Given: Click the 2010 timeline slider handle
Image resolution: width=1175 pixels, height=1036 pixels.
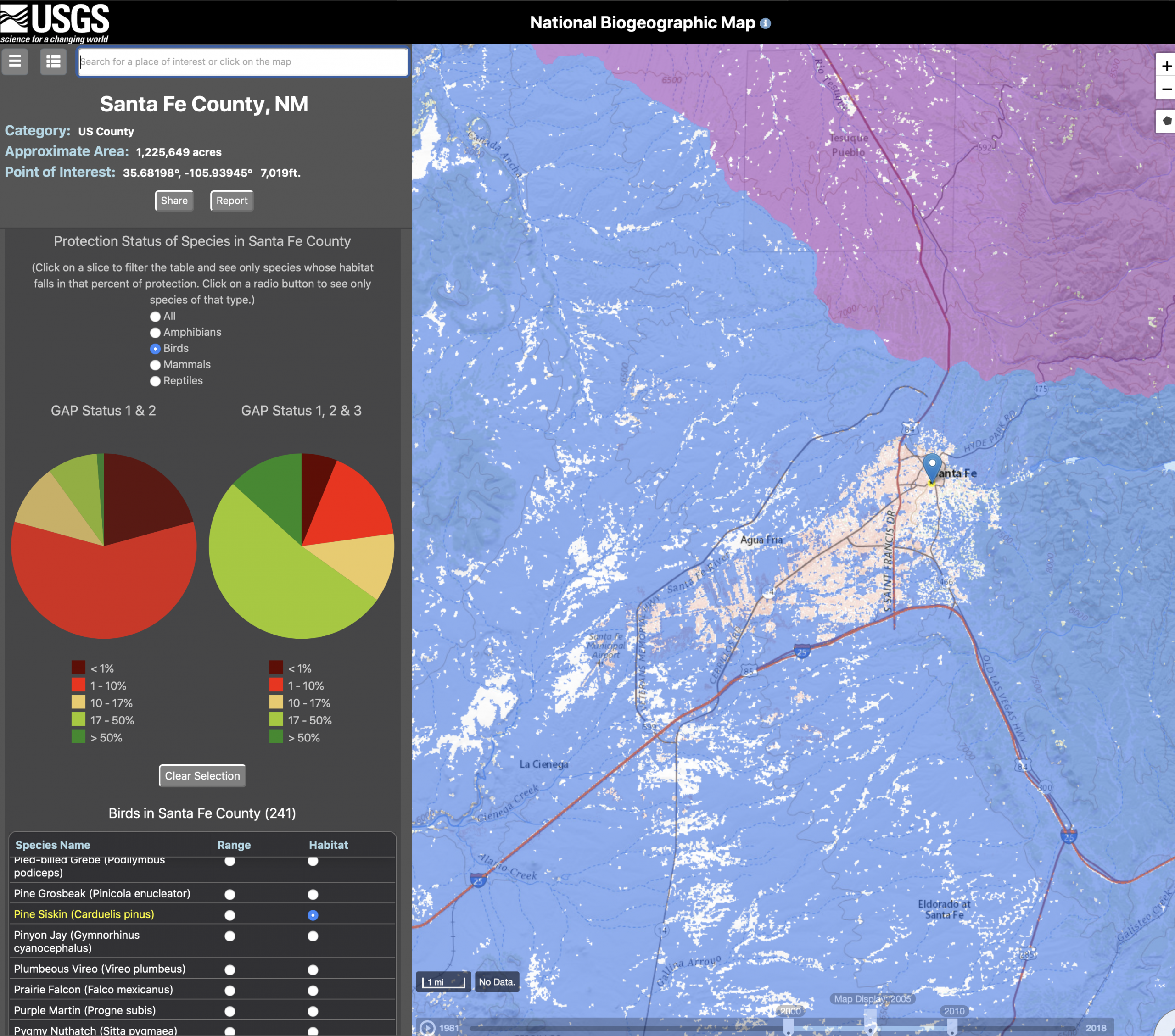Looking at the screenshot, I should pos(952,1026).
